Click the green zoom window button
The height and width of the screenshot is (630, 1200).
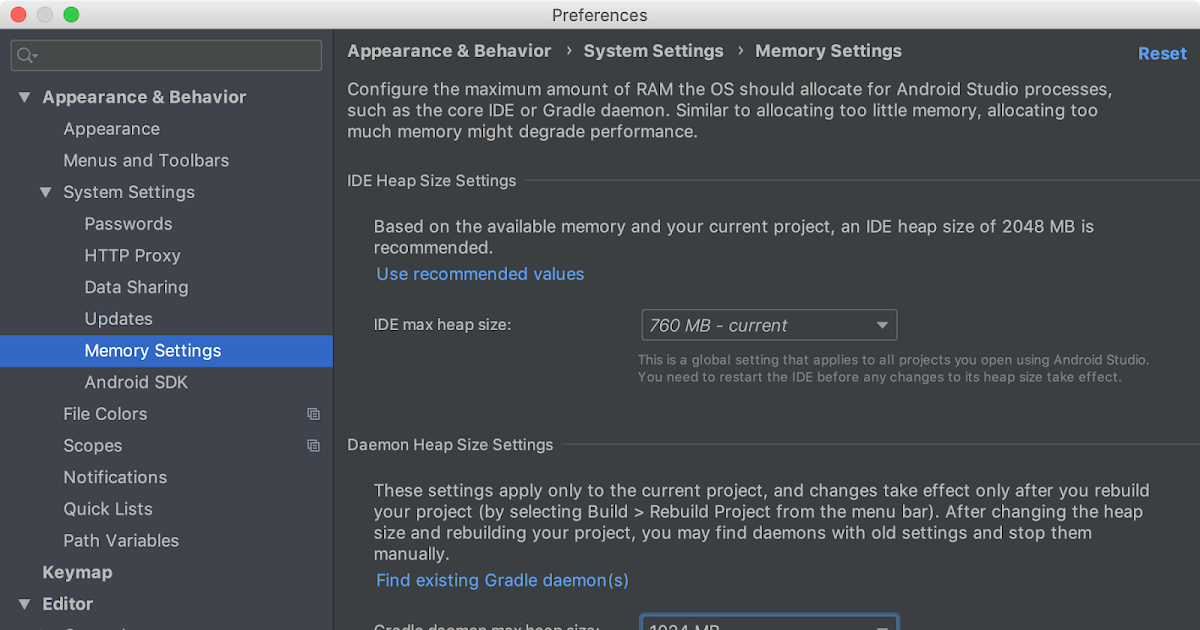[x=71, y=15]
